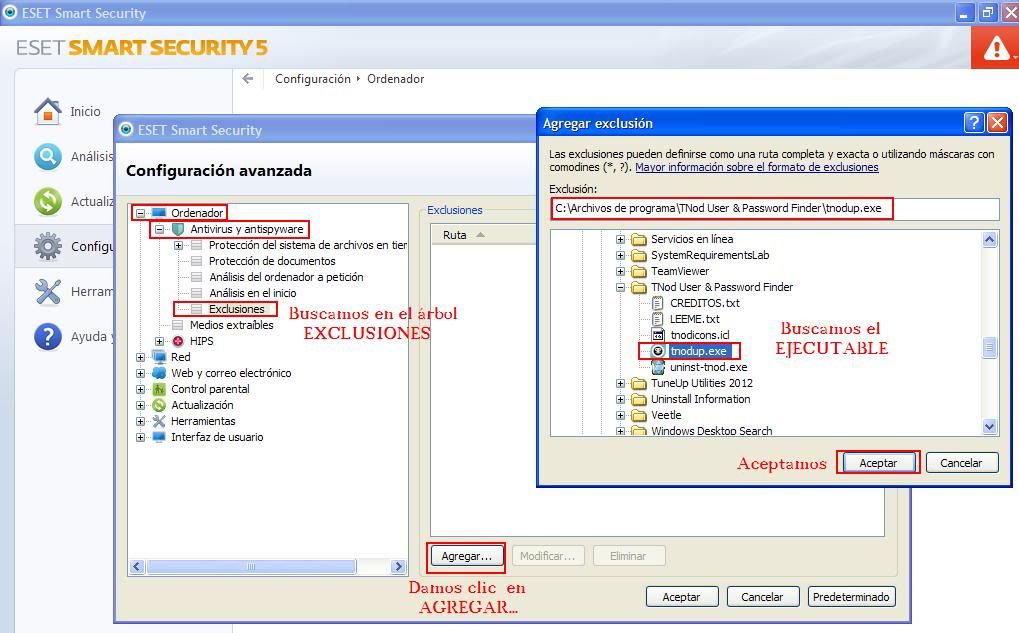
Task: Select Medios extraíbles tree item
Action: (231, 325)
